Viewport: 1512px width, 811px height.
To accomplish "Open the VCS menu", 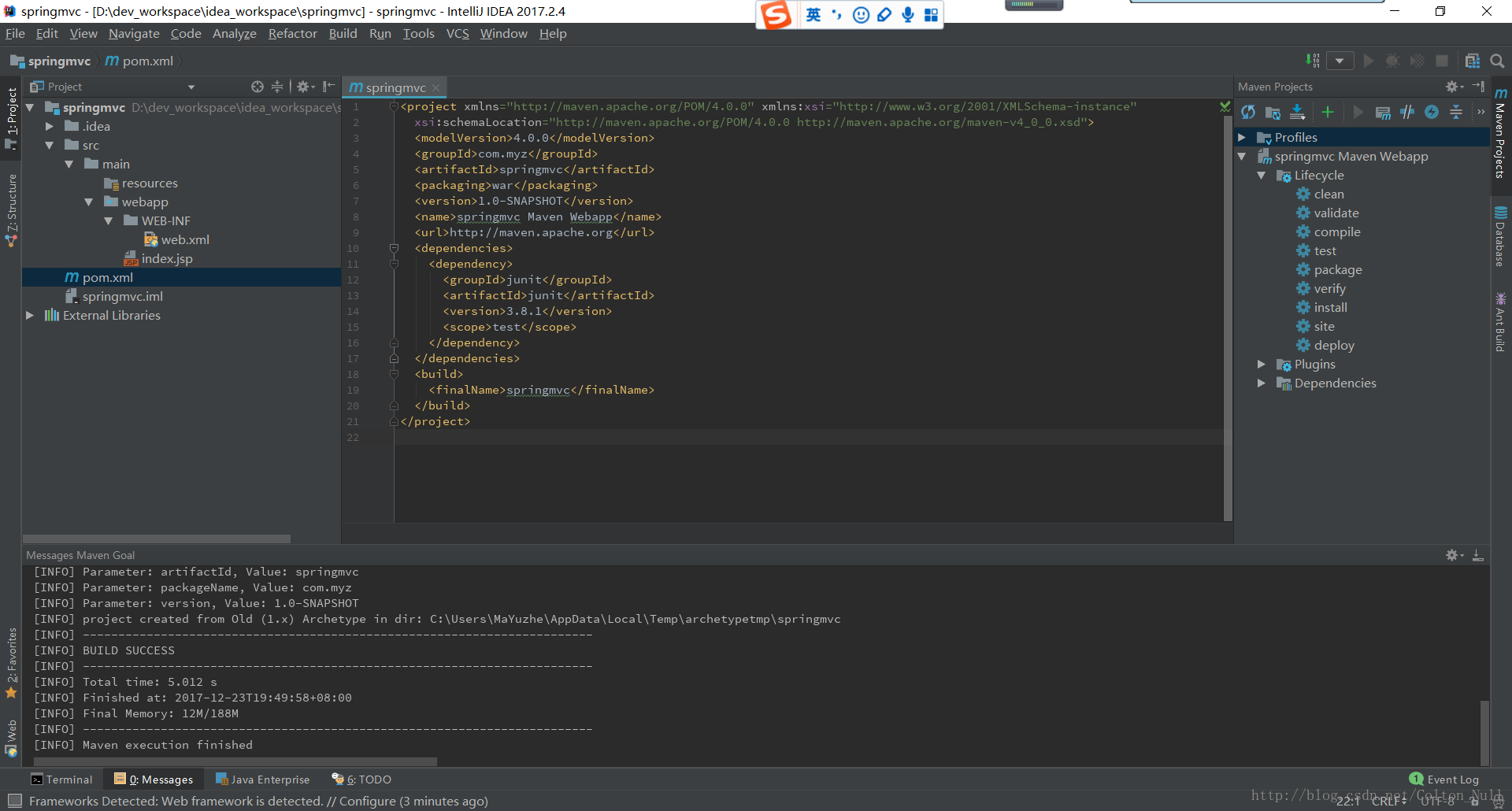I will [x=458, y=33].
